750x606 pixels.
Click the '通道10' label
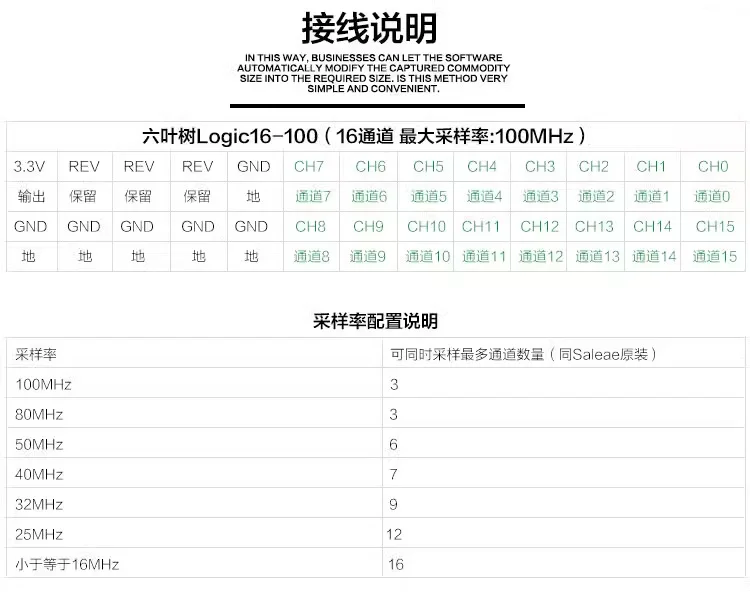coord(428,256)
